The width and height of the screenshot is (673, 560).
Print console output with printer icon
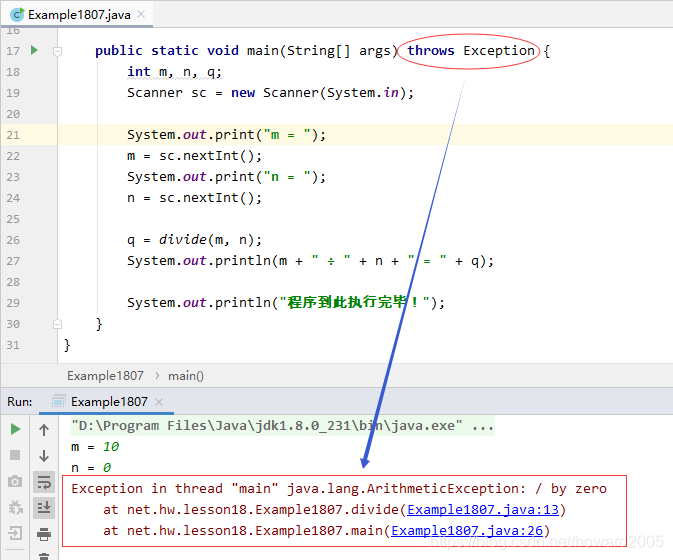point(44,534)
